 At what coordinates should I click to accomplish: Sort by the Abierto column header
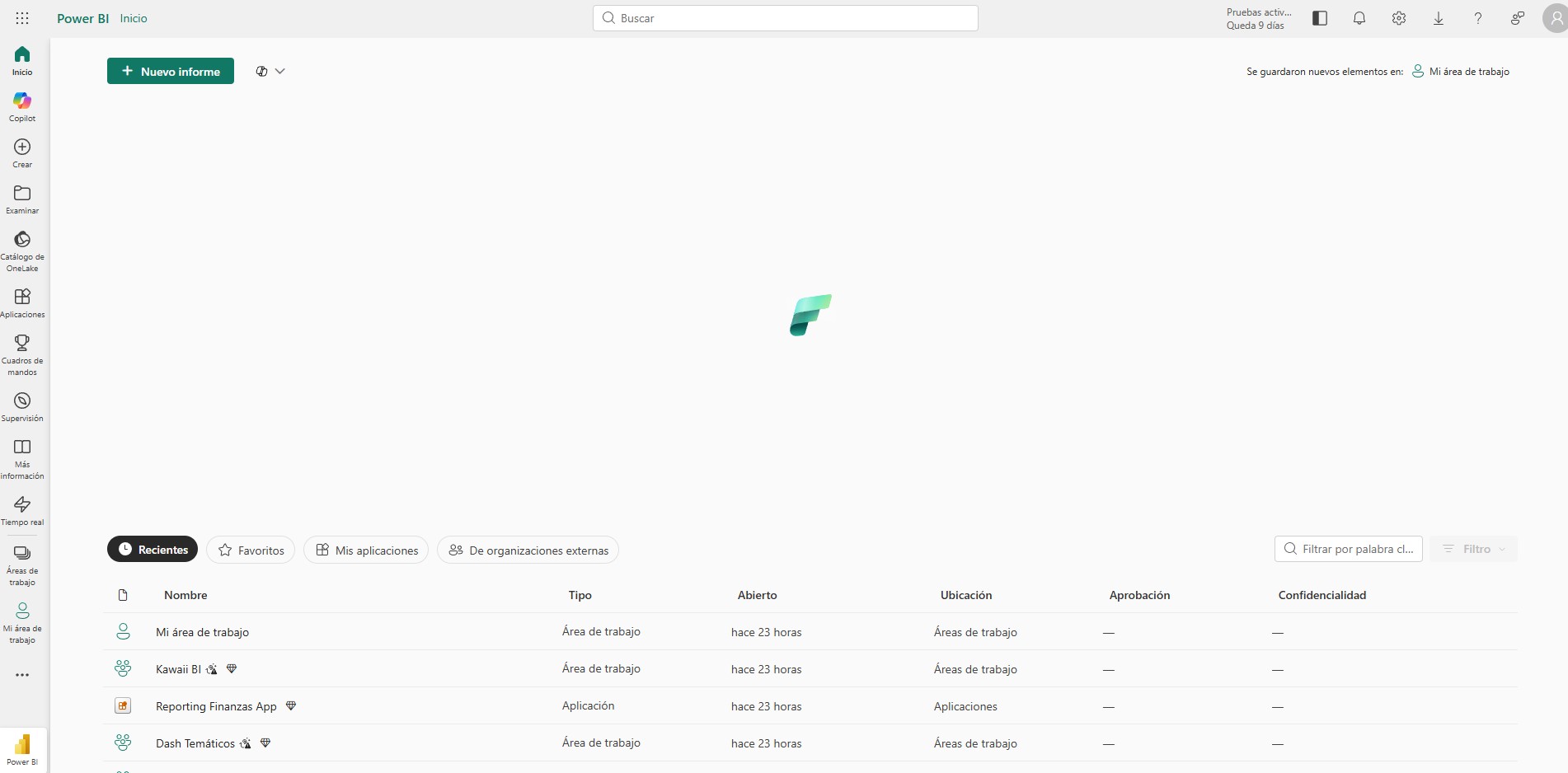point(758,595)
